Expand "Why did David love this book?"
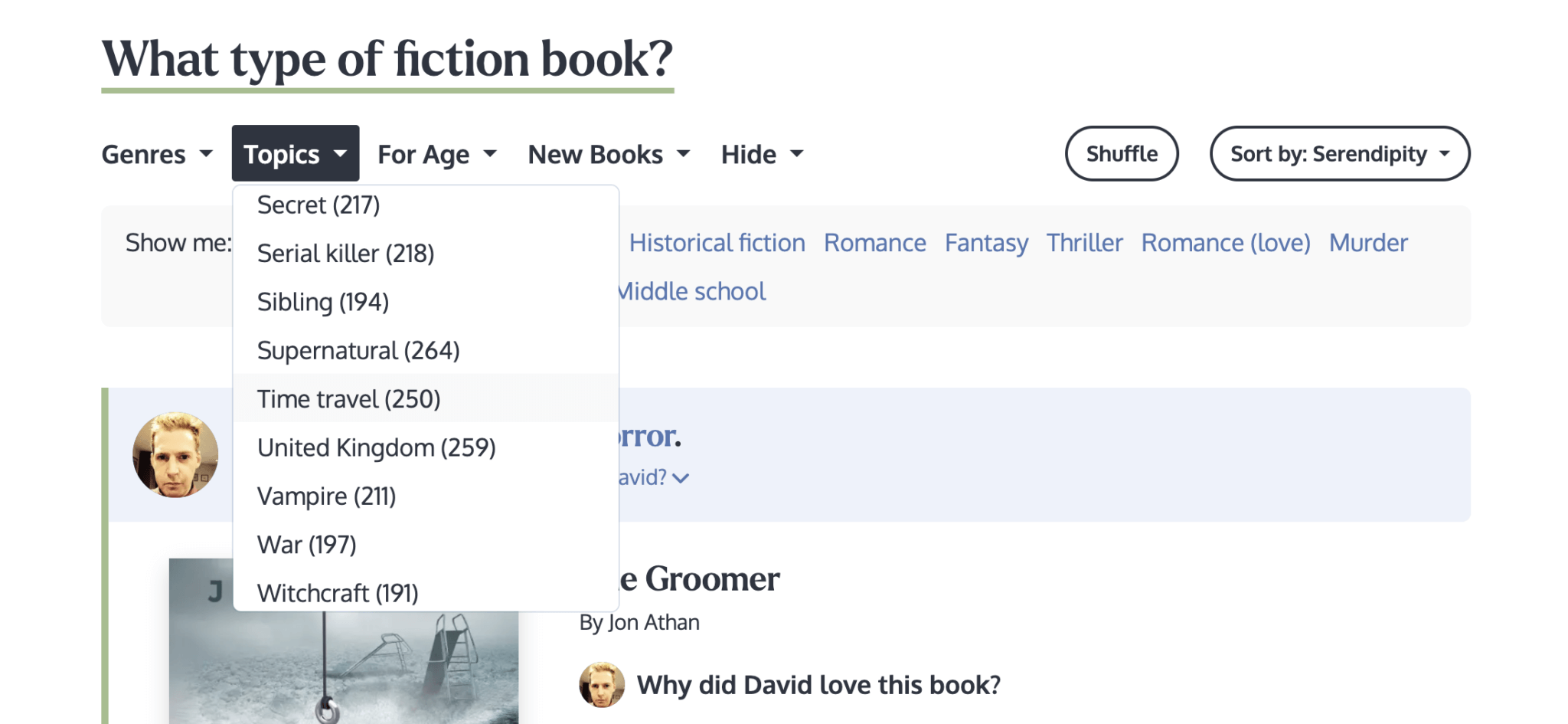Image resolution: width=1568 pixels, height=724 pixels. (x=819, y=684)
